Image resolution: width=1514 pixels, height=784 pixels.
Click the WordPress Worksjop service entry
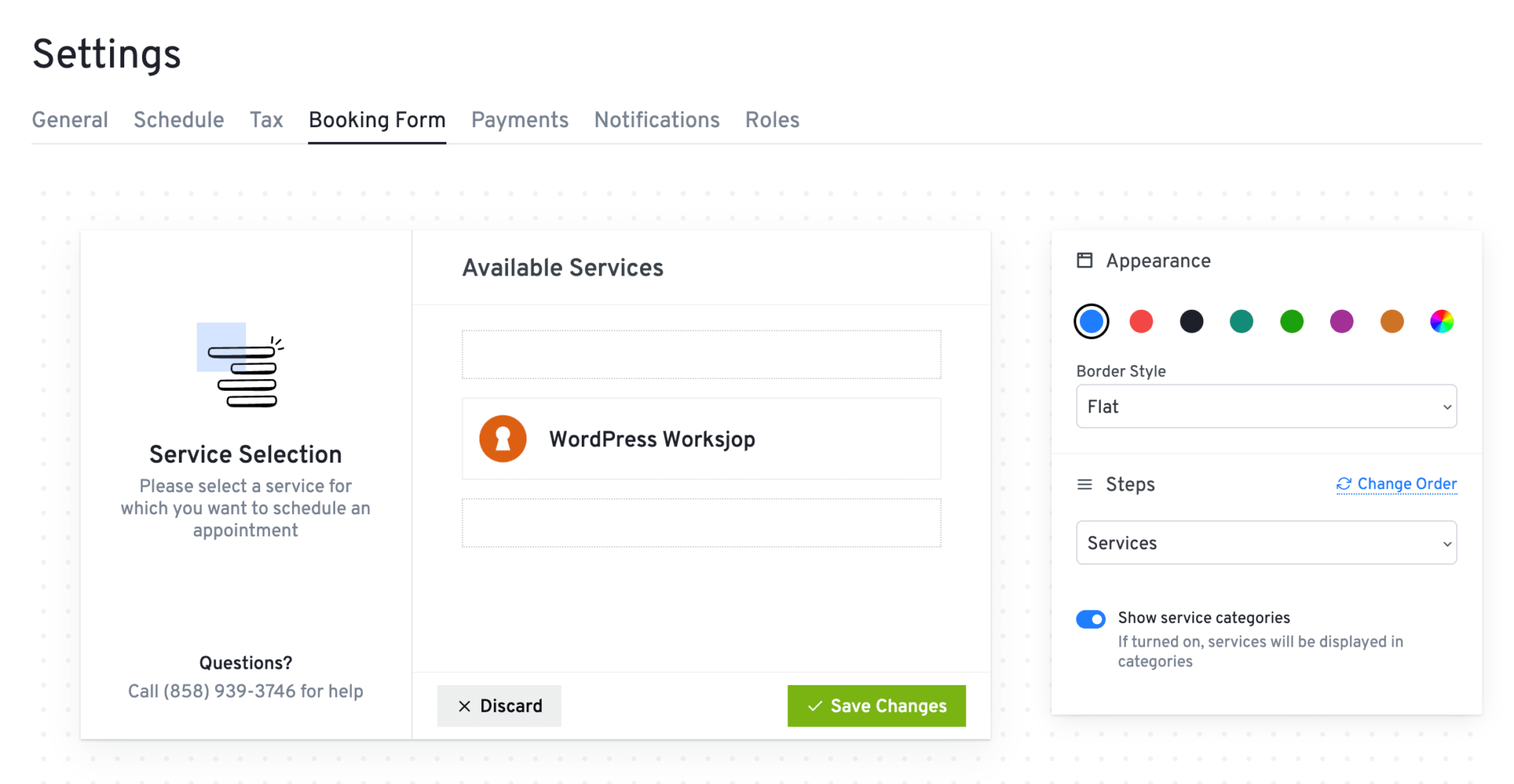tap(701, 438)
